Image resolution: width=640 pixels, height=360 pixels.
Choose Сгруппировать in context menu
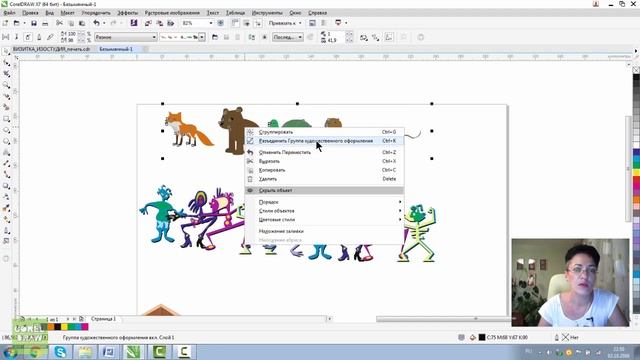coord(324,132)
